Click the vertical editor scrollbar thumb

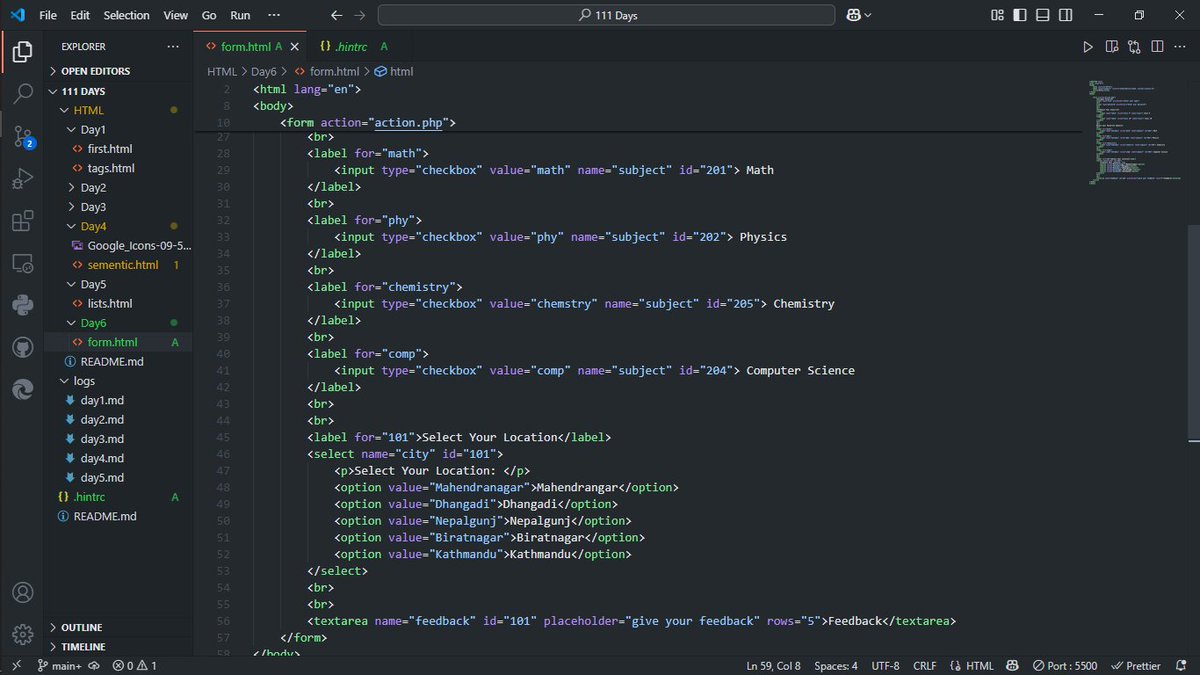coord(1194,332)
